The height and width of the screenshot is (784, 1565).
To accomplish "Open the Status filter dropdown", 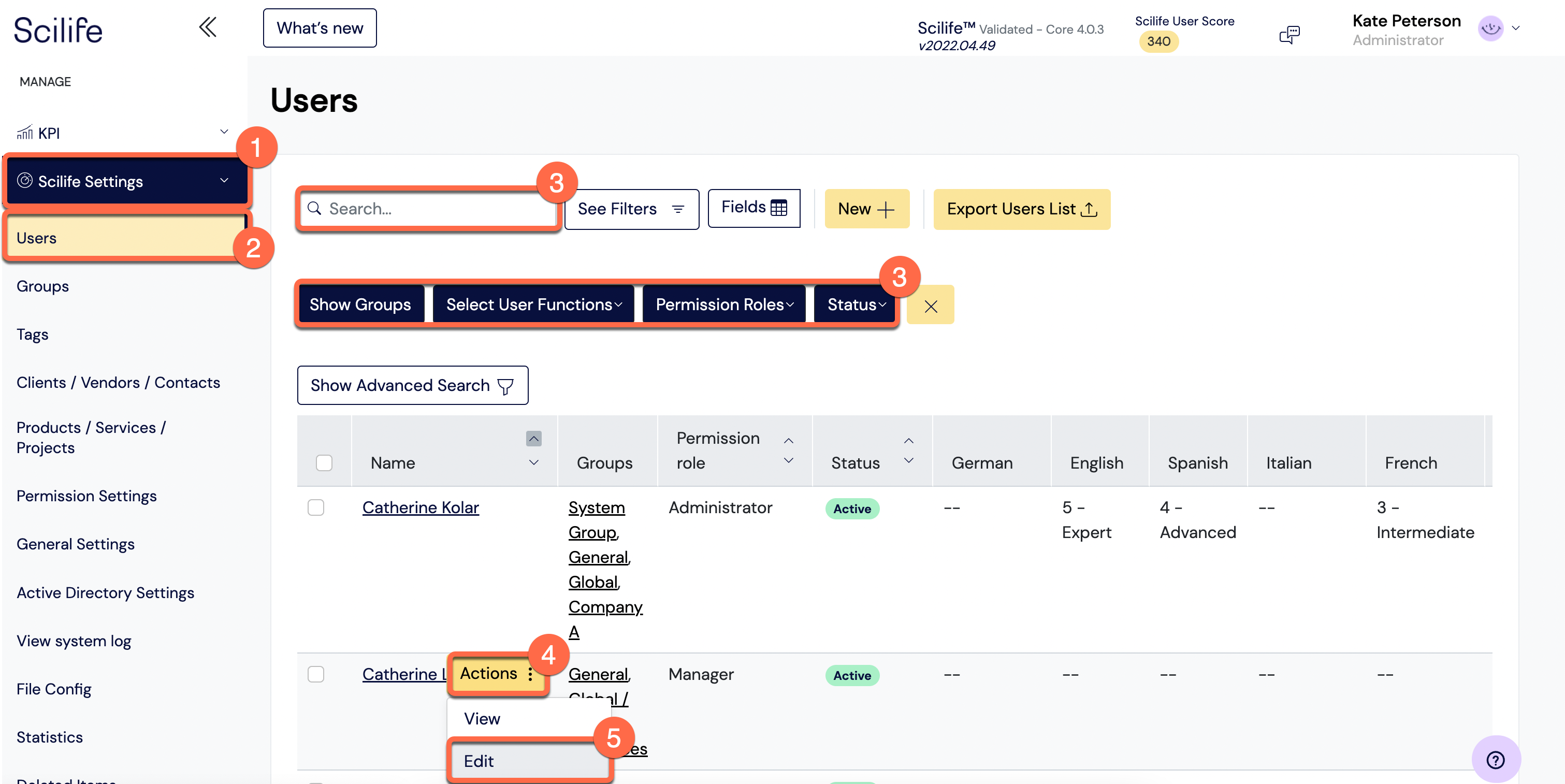I will coord(856,304).
